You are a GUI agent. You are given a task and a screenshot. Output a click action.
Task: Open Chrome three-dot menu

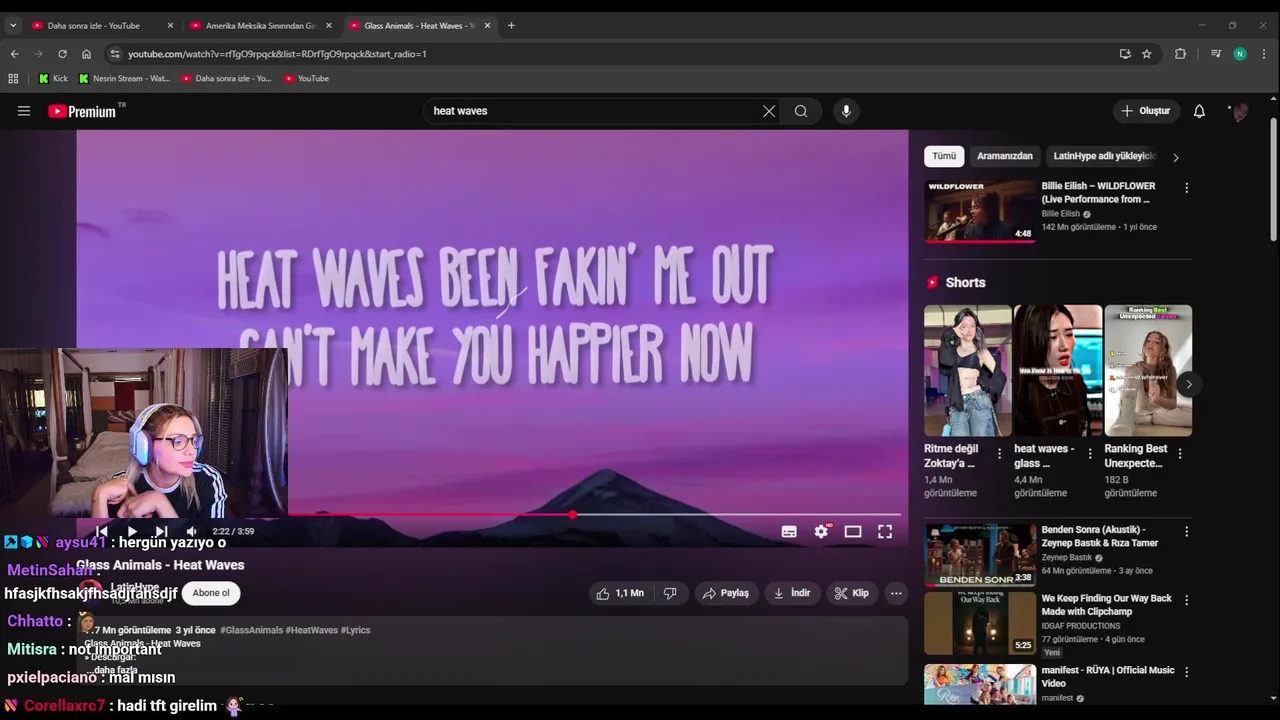tap(1265, 54)
